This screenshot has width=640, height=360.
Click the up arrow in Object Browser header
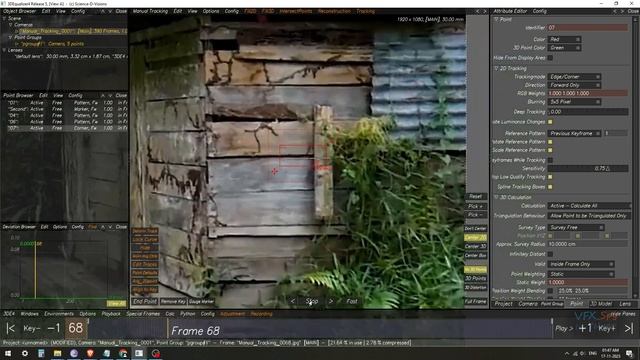click(102, 11)
